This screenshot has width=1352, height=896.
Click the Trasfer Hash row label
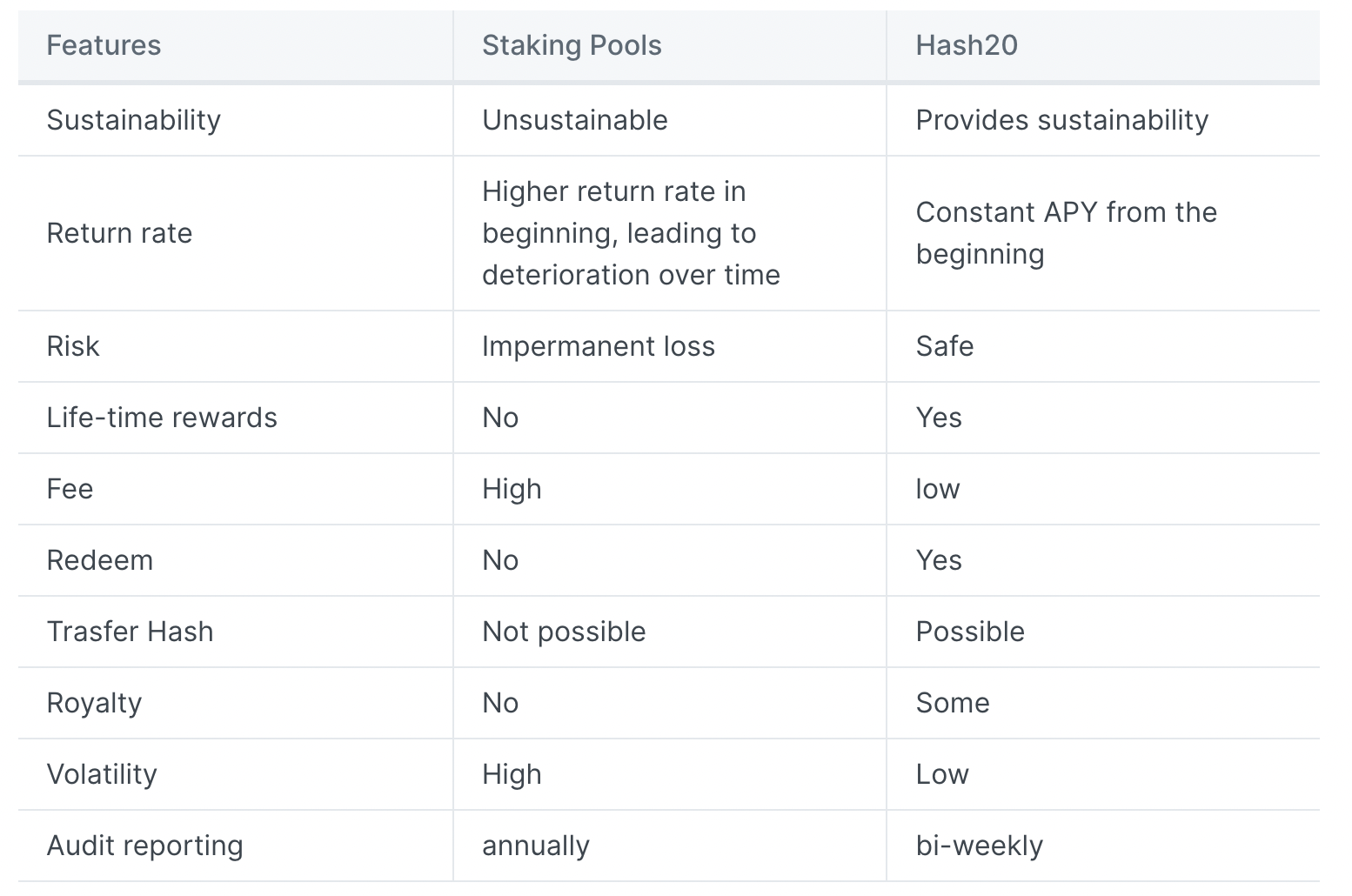click(130, 632)
